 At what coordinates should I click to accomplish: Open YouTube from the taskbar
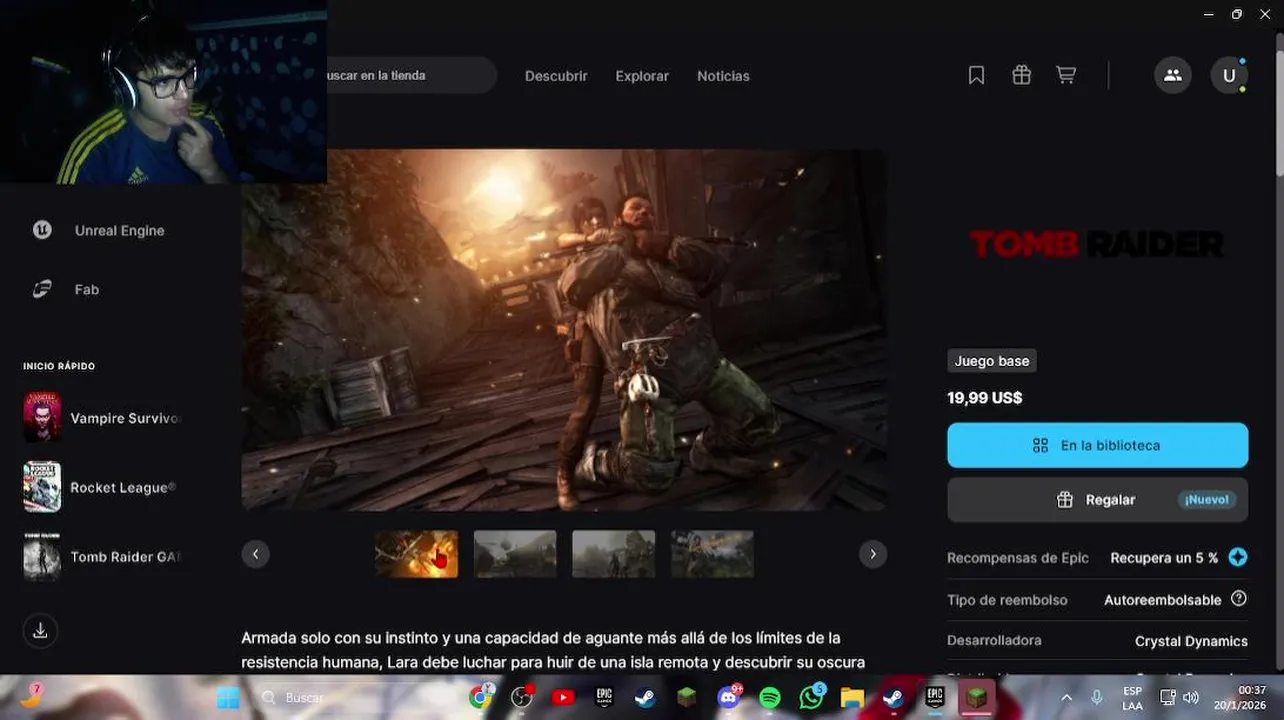point(563,697)
